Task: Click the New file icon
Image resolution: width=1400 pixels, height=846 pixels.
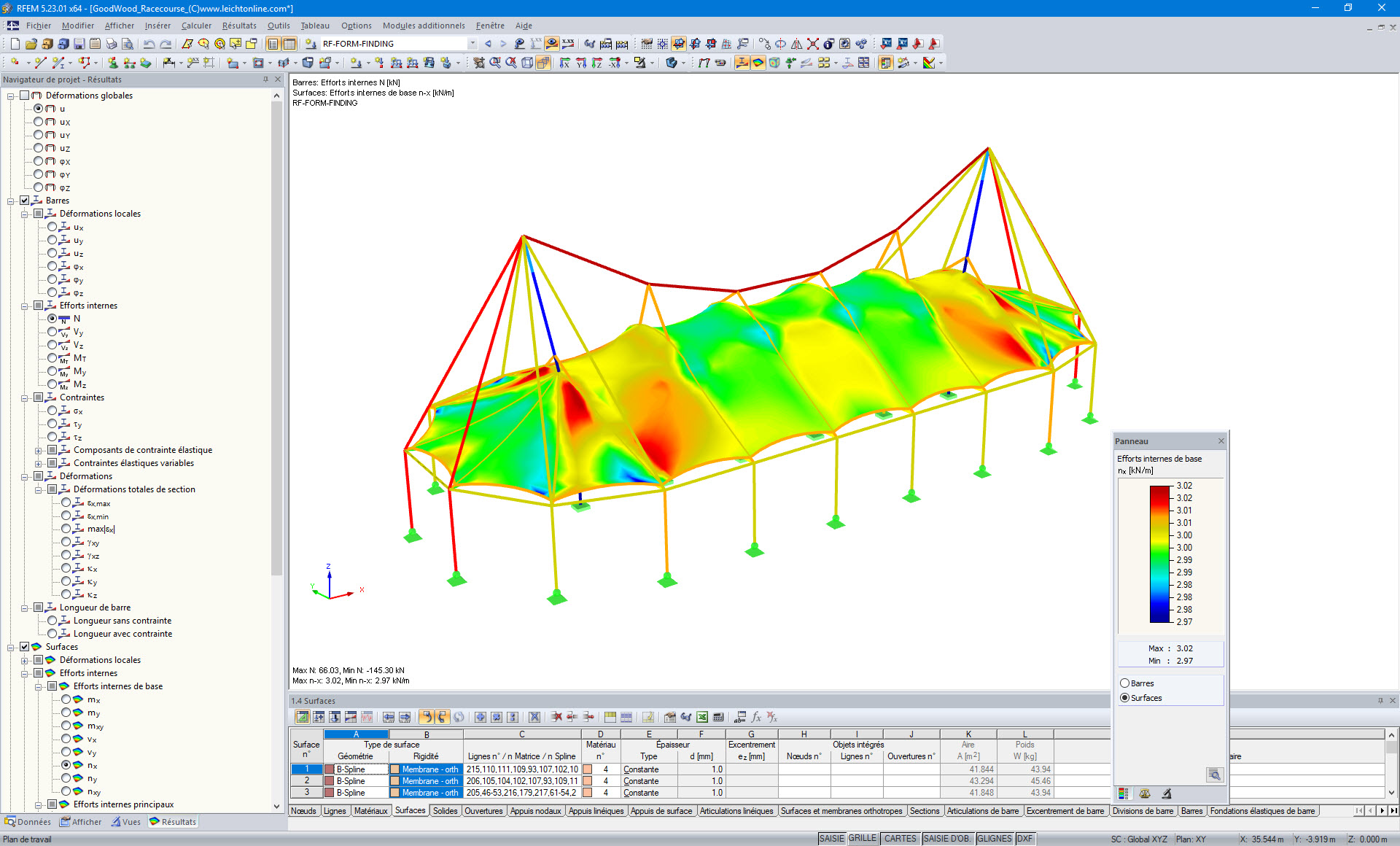Action: (15, 44)
